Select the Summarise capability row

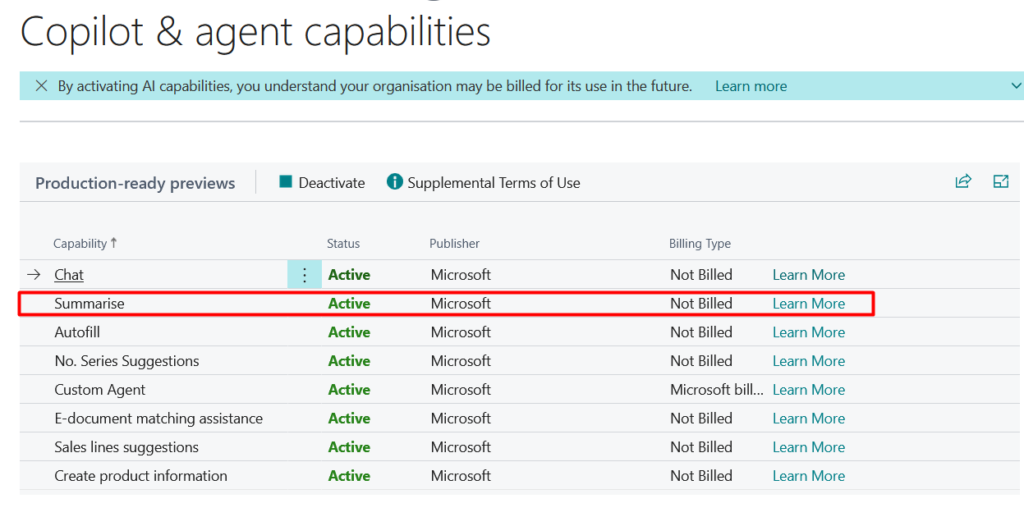coord(90,304)
